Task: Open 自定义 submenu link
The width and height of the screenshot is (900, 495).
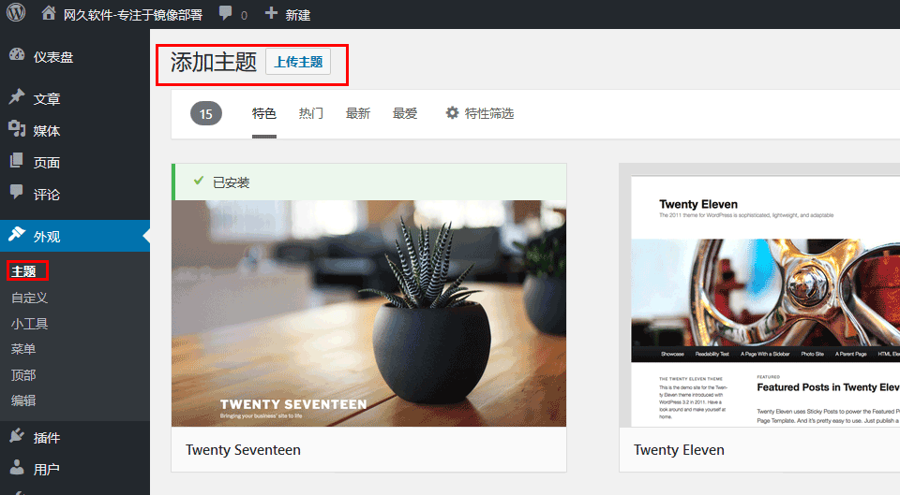Action: pyautogui.click(x=30, y=297)
